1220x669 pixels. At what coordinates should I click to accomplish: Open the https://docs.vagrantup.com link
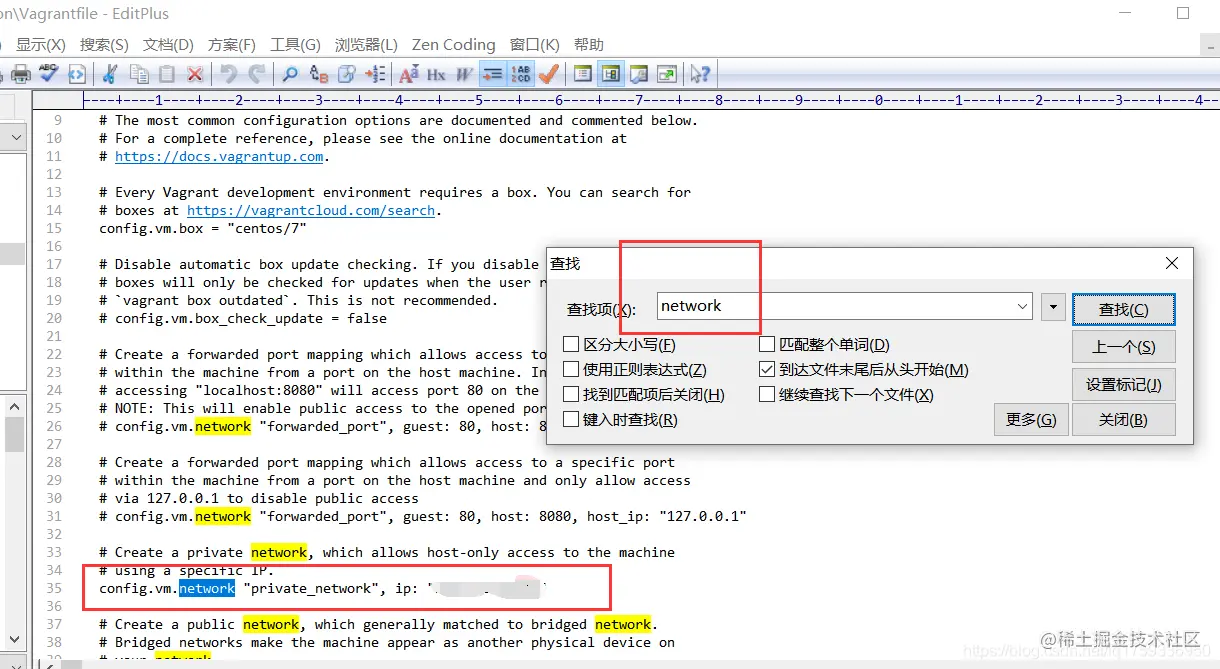(219, 156)
